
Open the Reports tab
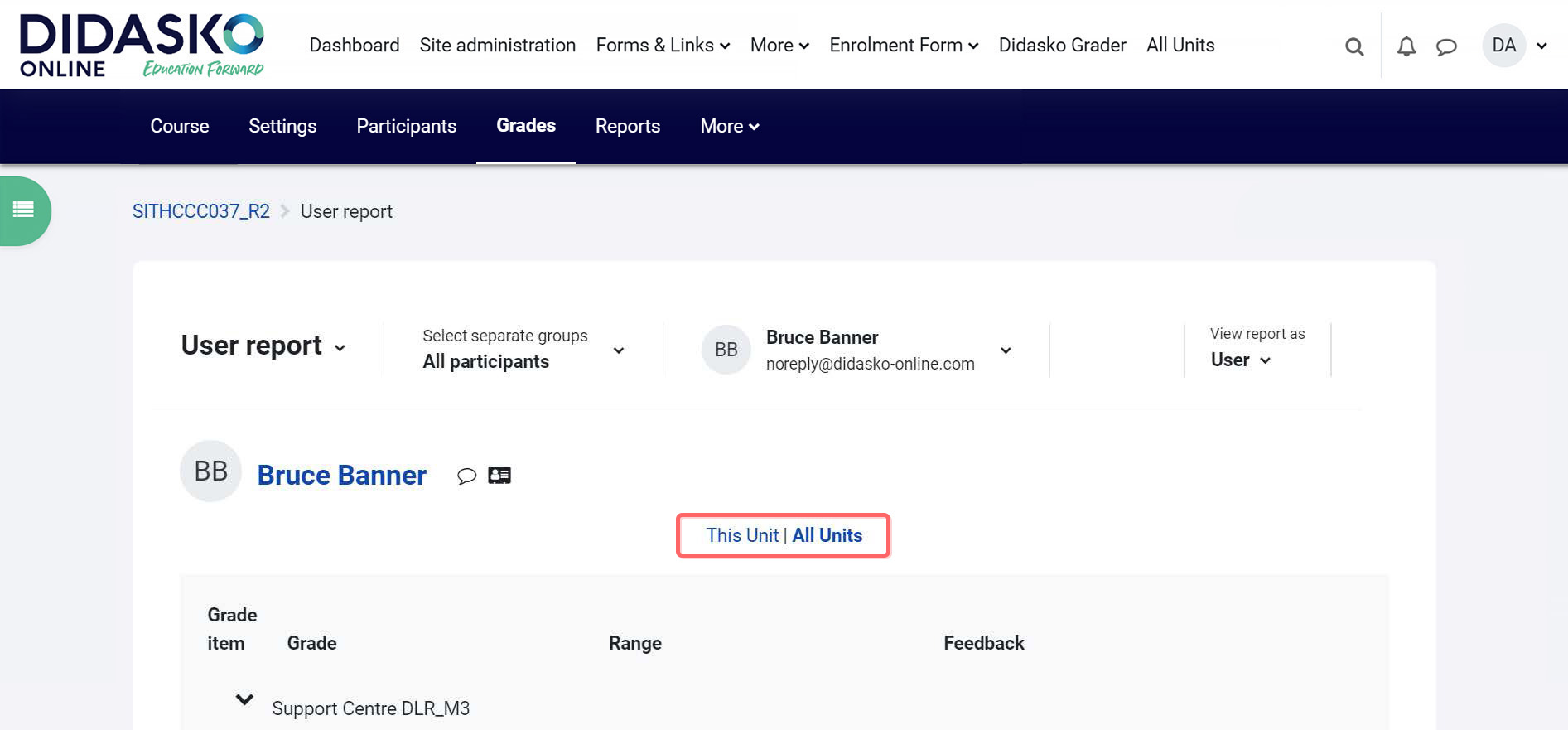pyautogui.click(x=627, y=126)
